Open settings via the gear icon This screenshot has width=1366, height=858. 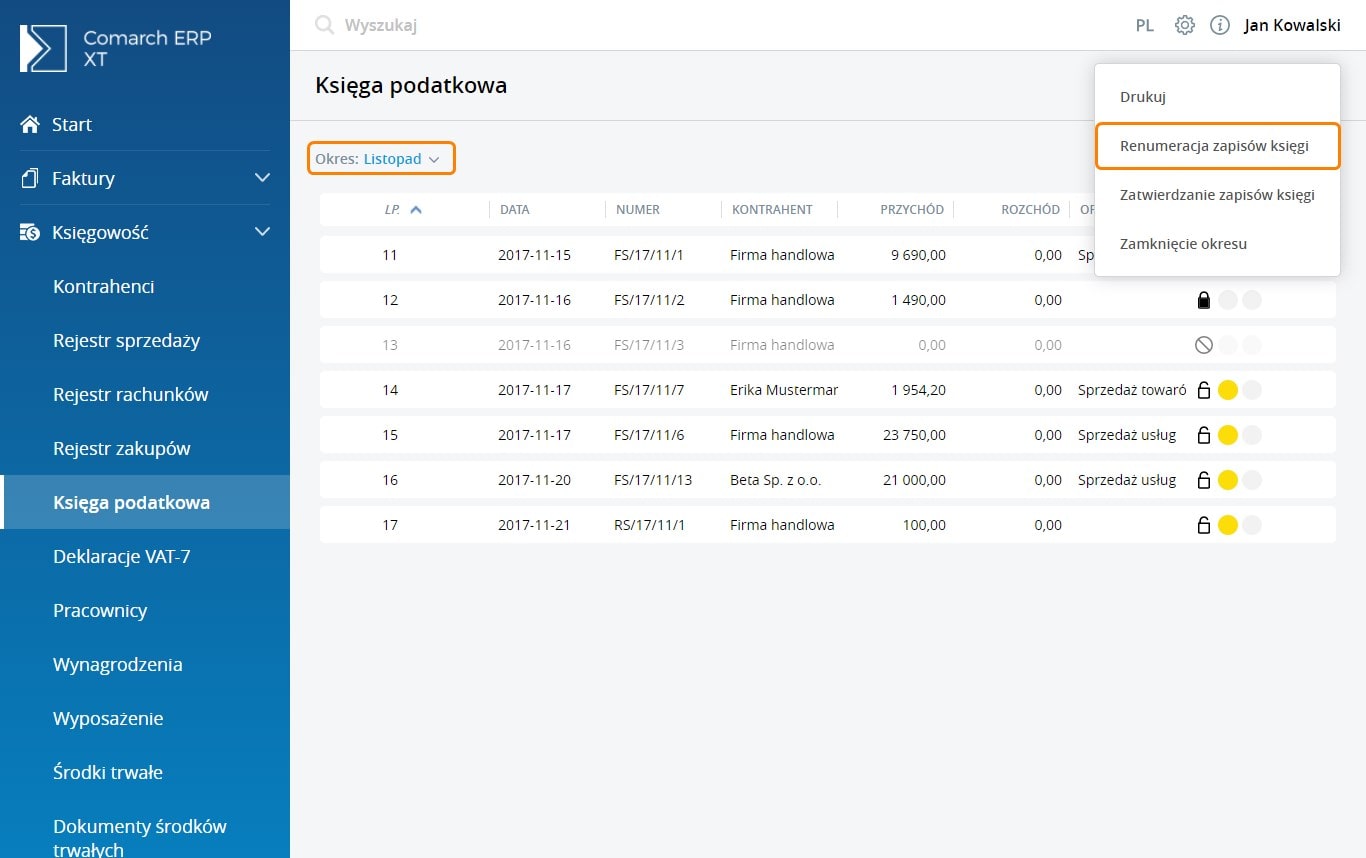pos(1185,25)
